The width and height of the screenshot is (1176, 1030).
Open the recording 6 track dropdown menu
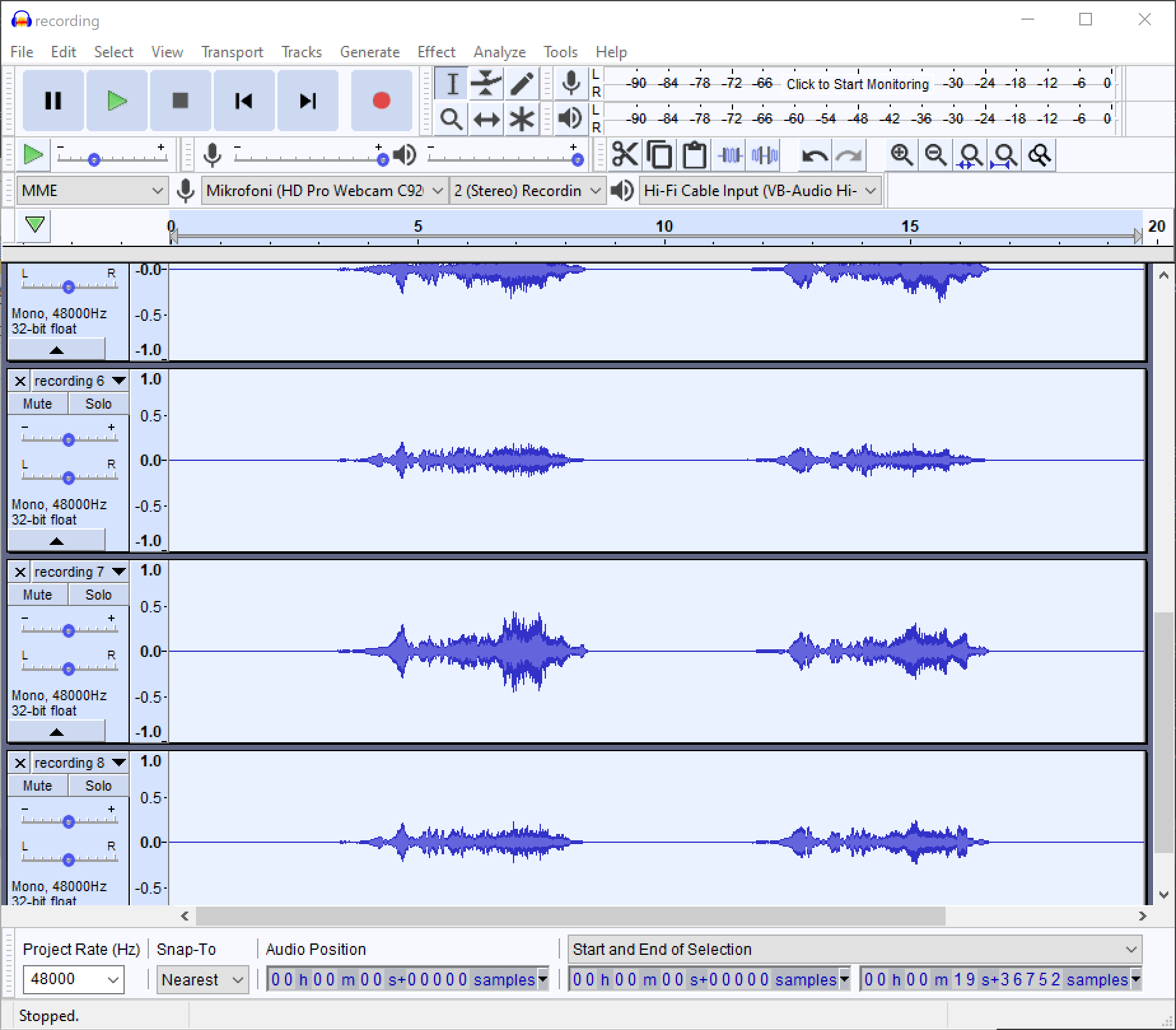[80, 381]
